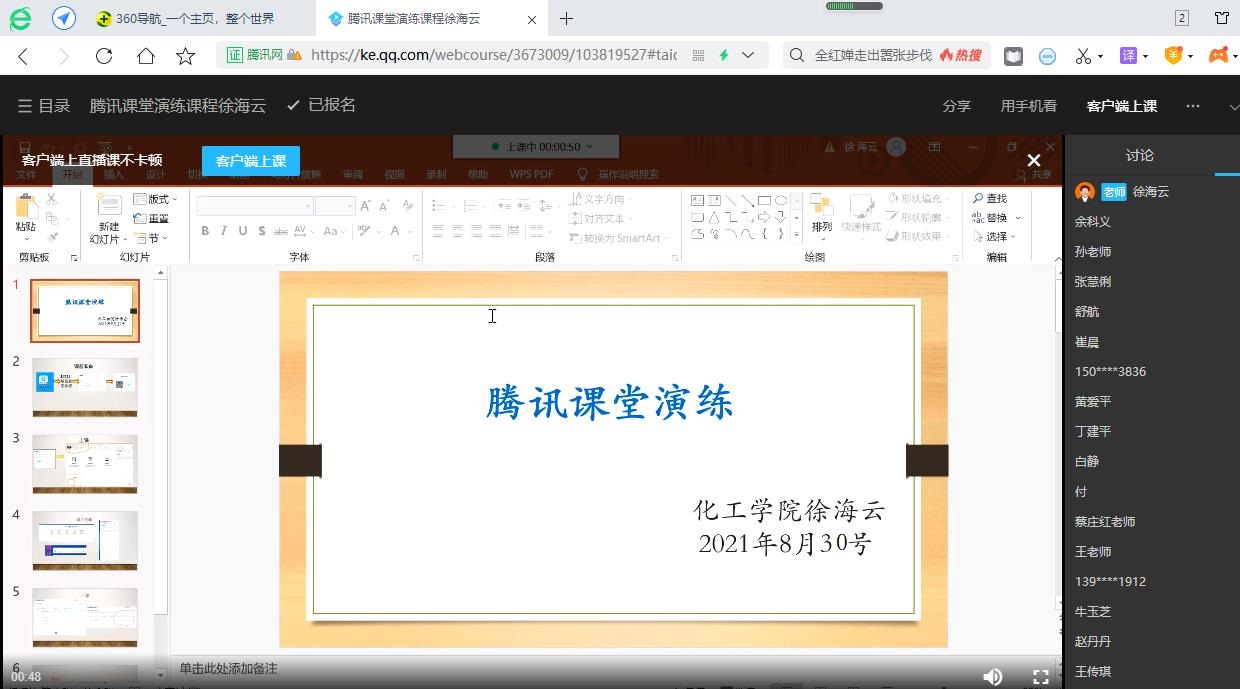Open a new browser tab
This screenshot has height=689, width=1240.
tap(566, 18)
